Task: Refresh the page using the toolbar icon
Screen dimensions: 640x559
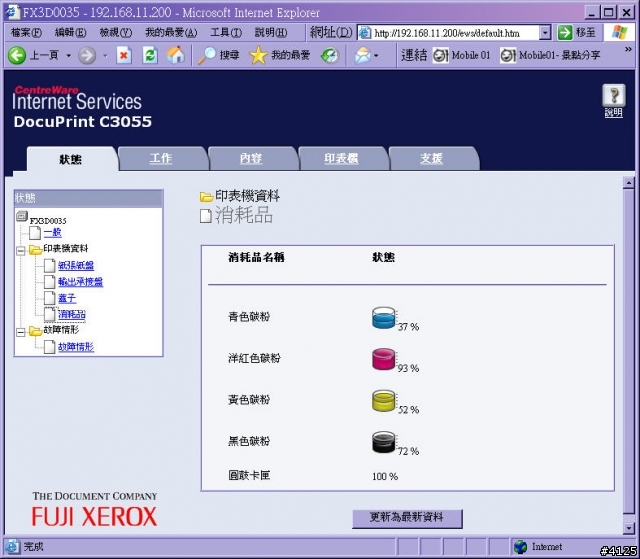Action: coord(150,55)
